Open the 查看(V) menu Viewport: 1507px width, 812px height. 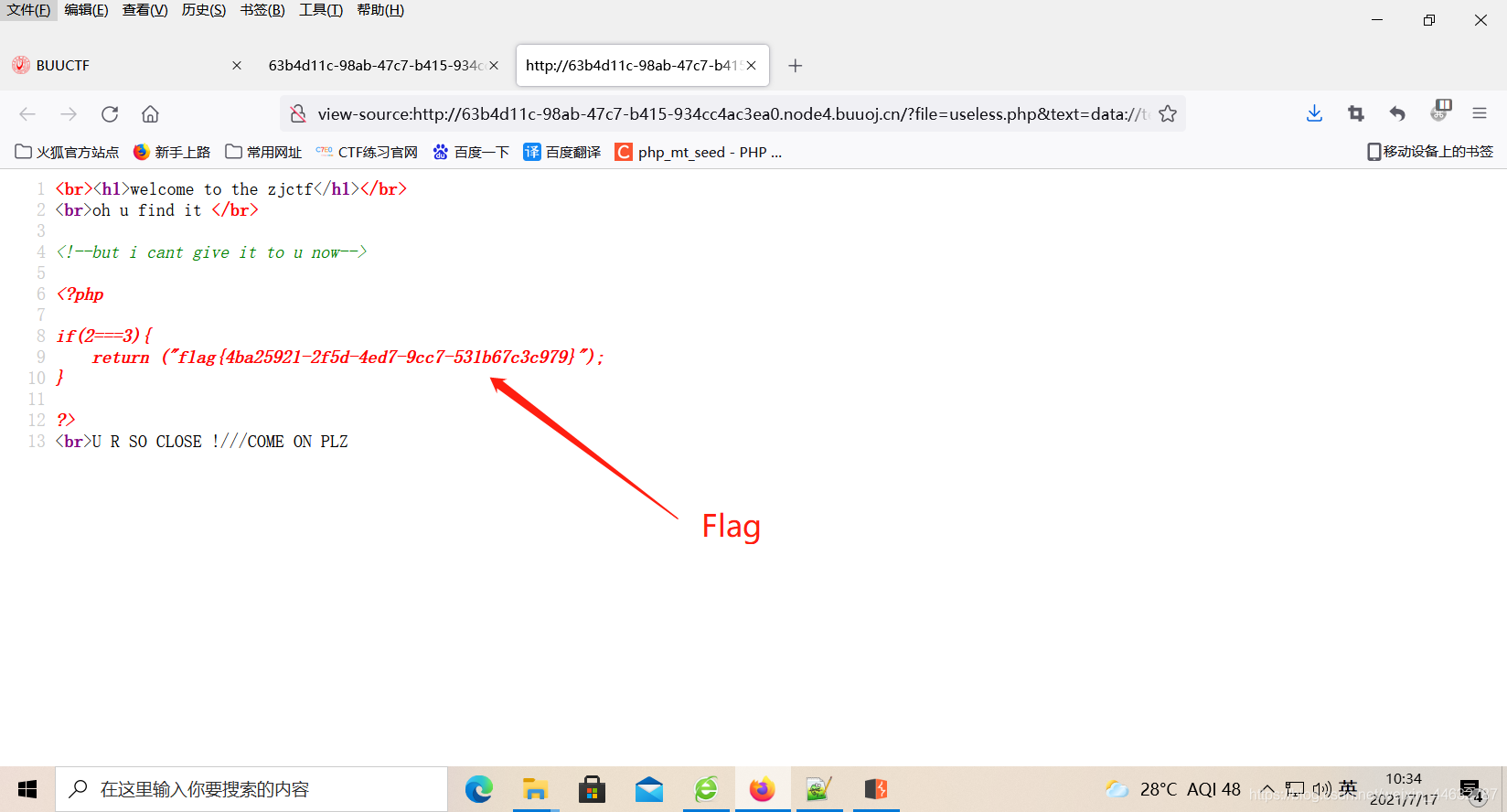(144, 10)
